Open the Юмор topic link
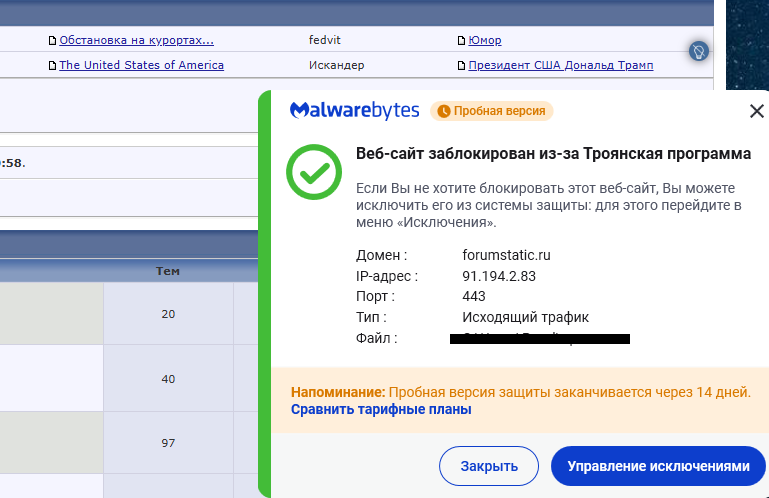 (x=485, y=40)
